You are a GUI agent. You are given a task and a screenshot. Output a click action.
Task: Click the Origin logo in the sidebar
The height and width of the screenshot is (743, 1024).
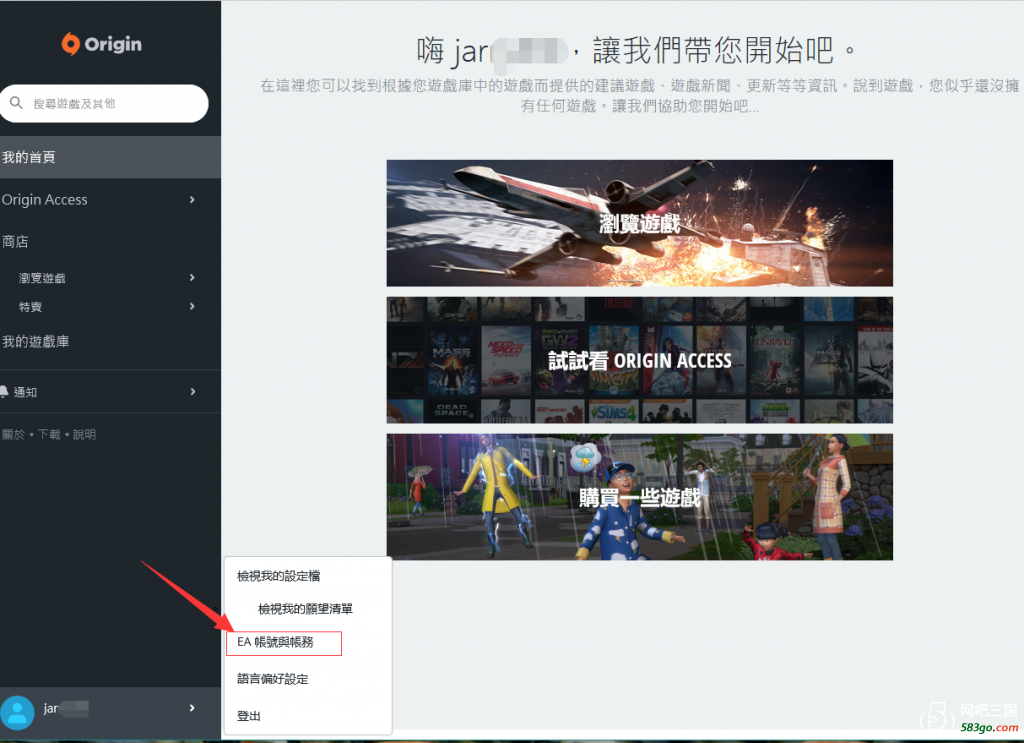[102, 44]
